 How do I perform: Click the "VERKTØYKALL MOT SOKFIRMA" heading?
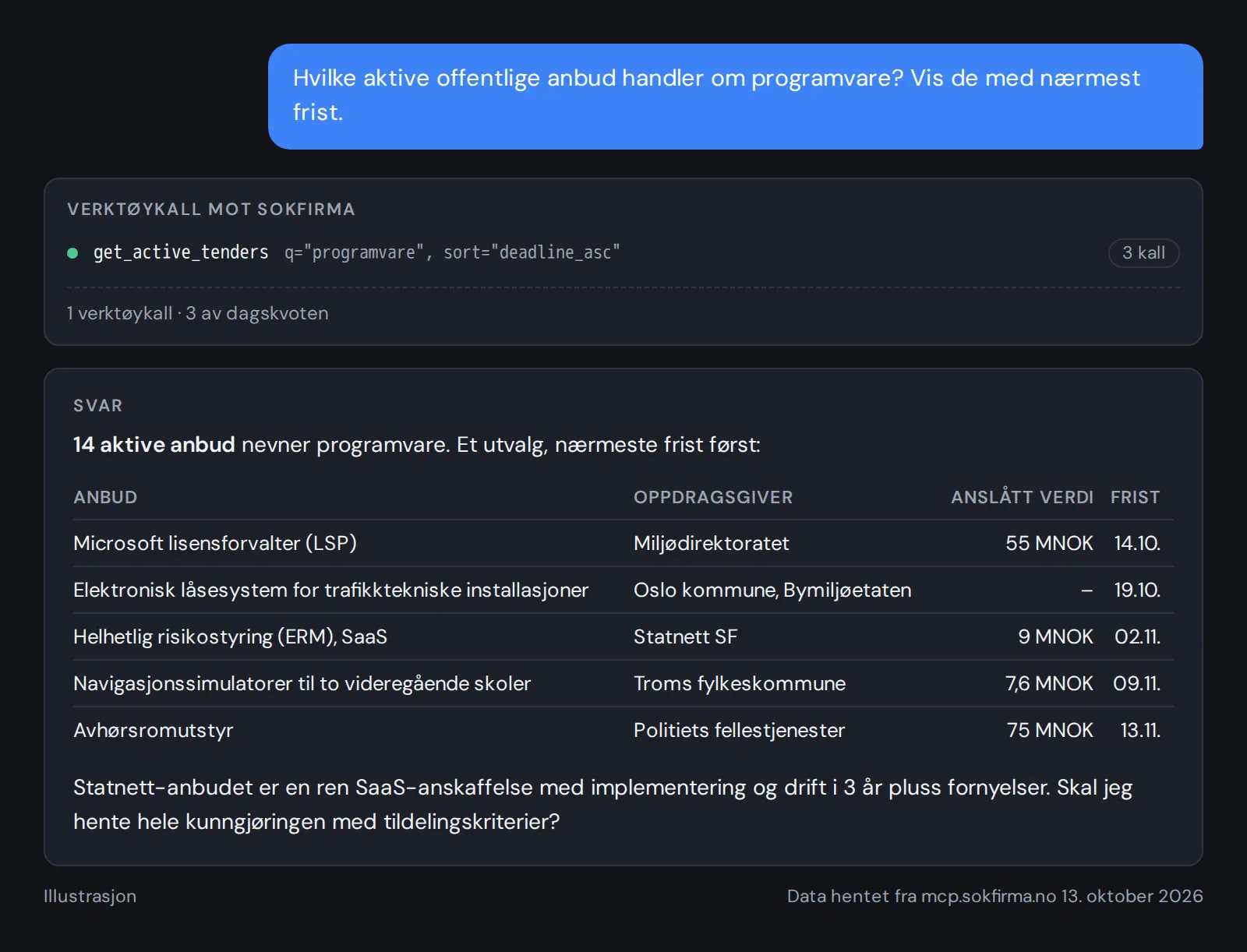click(211, 210)
